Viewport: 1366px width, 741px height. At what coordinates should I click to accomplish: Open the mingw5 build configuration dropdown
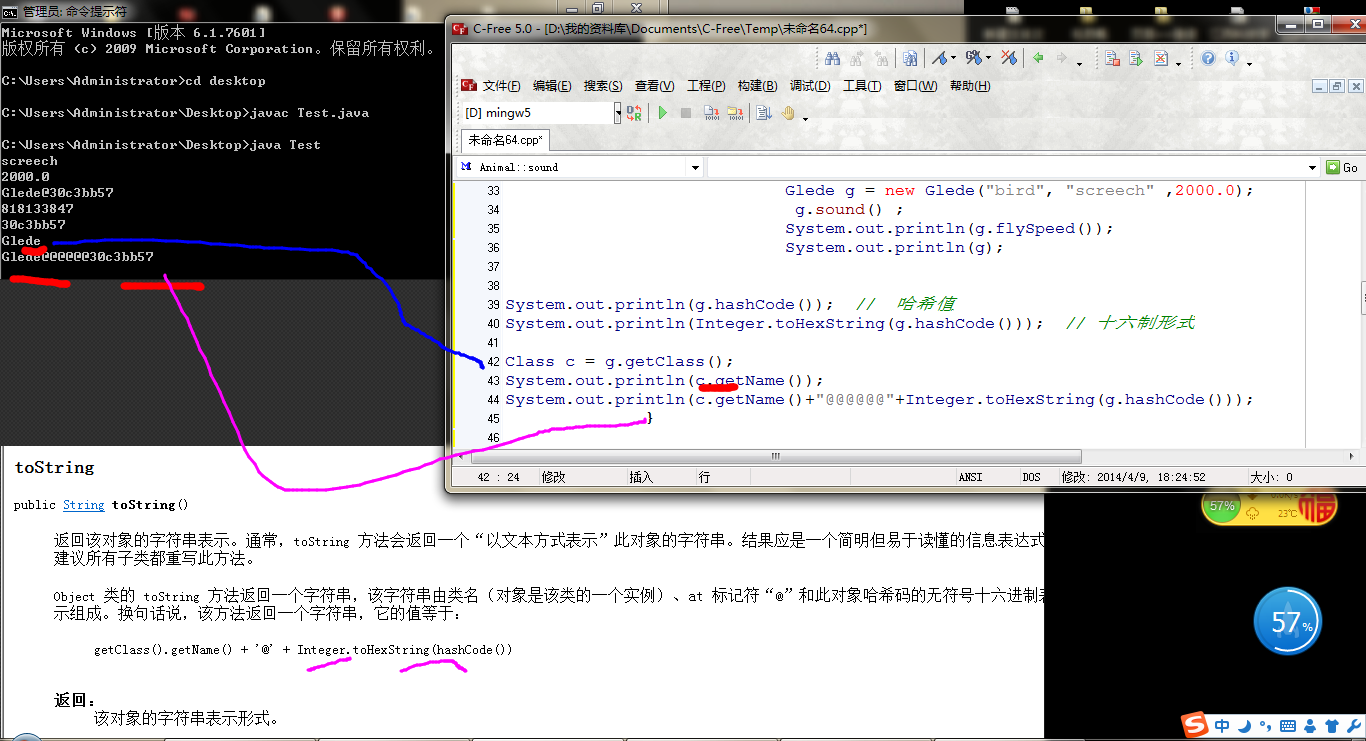coord(617,112)
